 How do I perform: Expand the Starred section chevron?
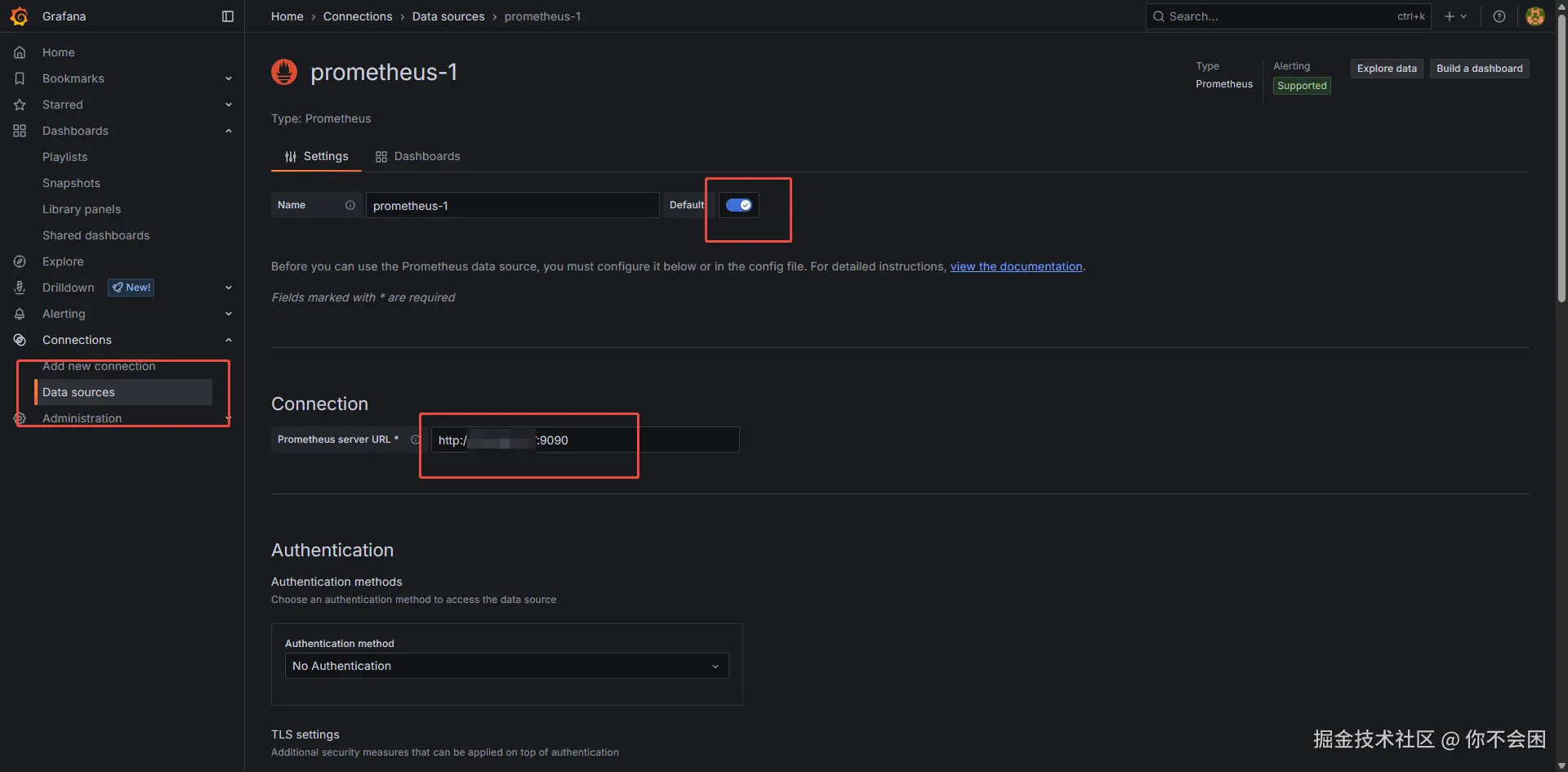pyautogui.click(x=229, y=105)
